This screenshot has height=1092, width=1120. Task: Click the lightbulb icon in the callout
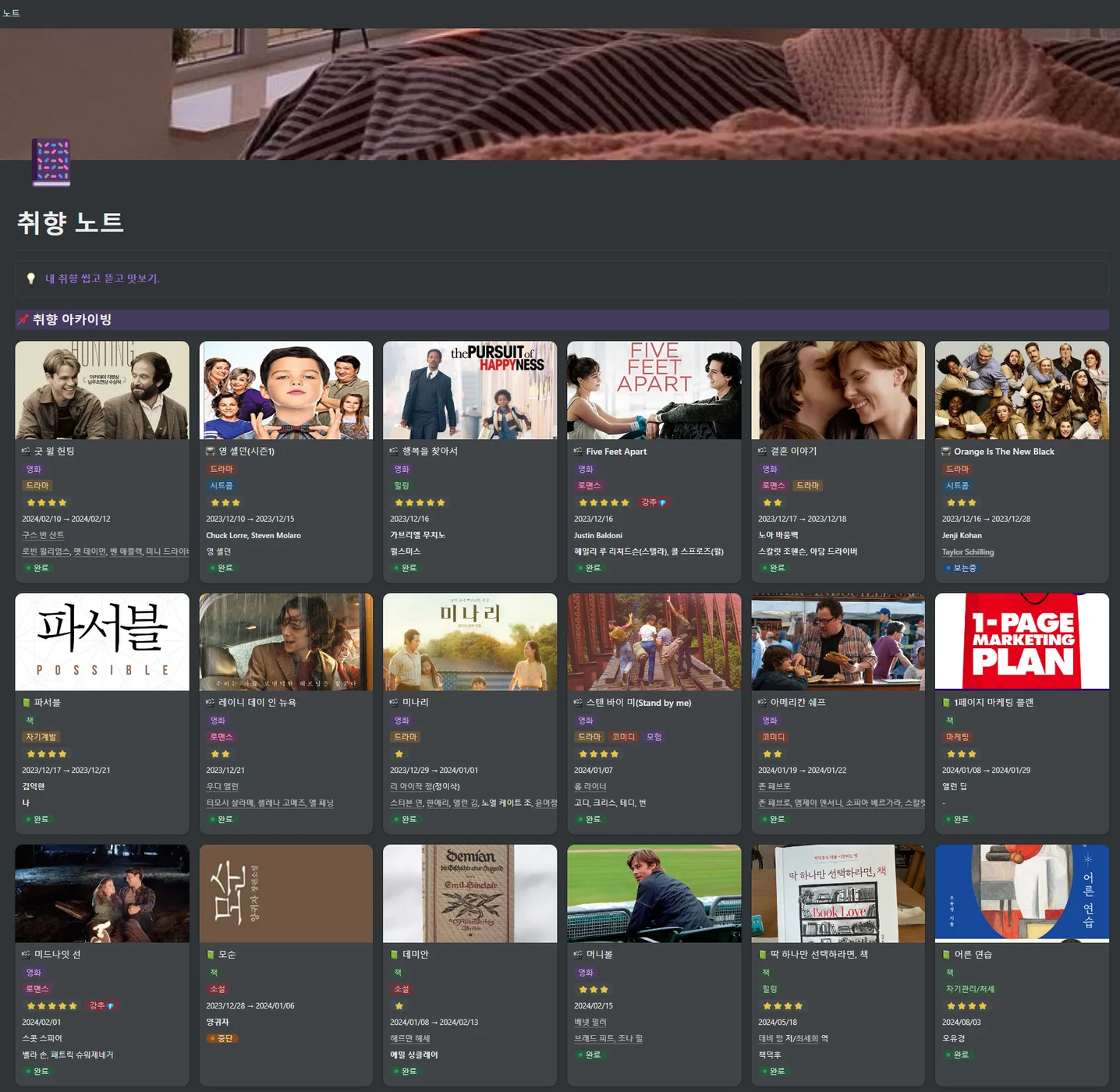point(31,278)
